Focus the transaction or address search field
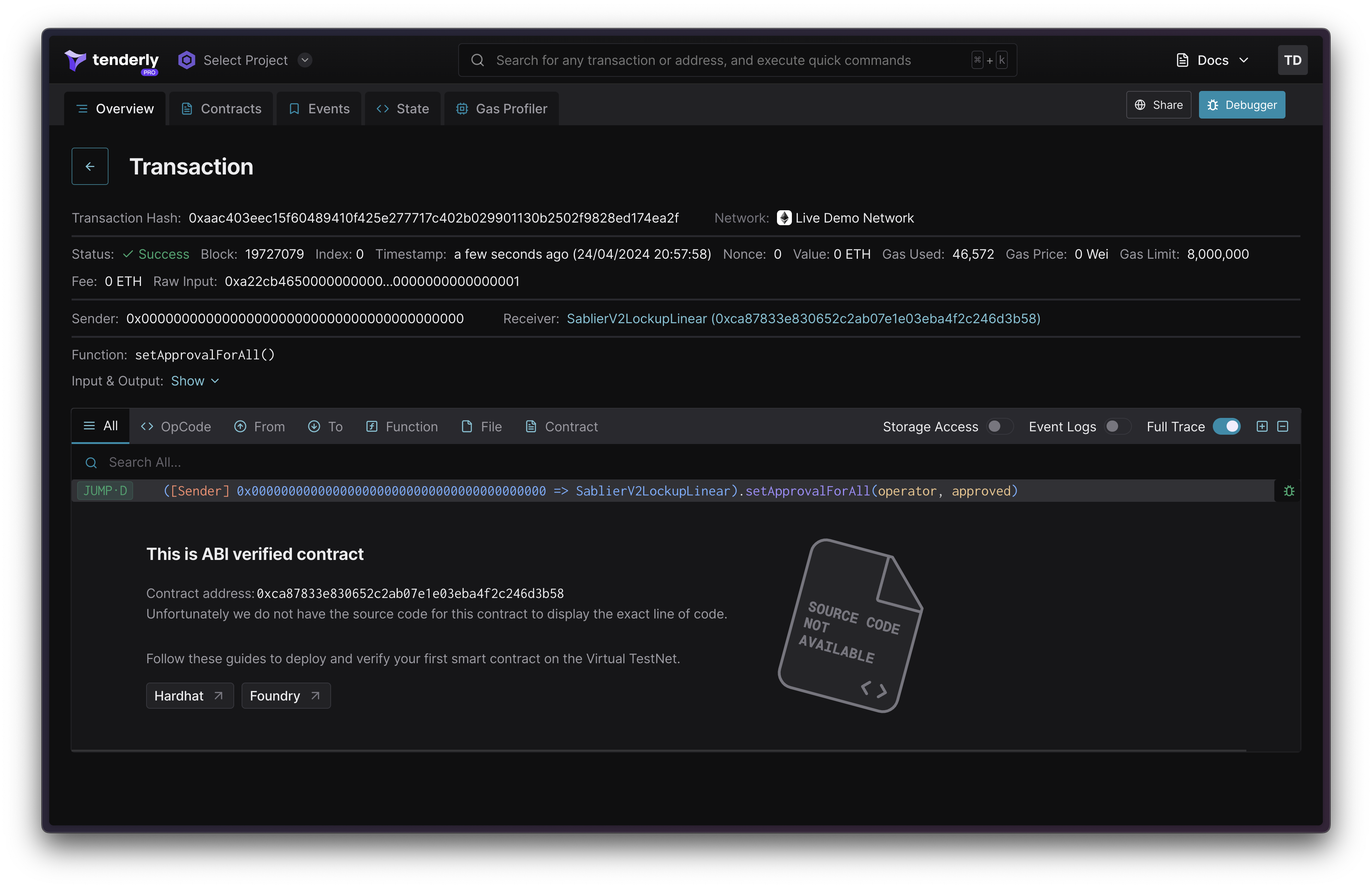 [737, 60]
